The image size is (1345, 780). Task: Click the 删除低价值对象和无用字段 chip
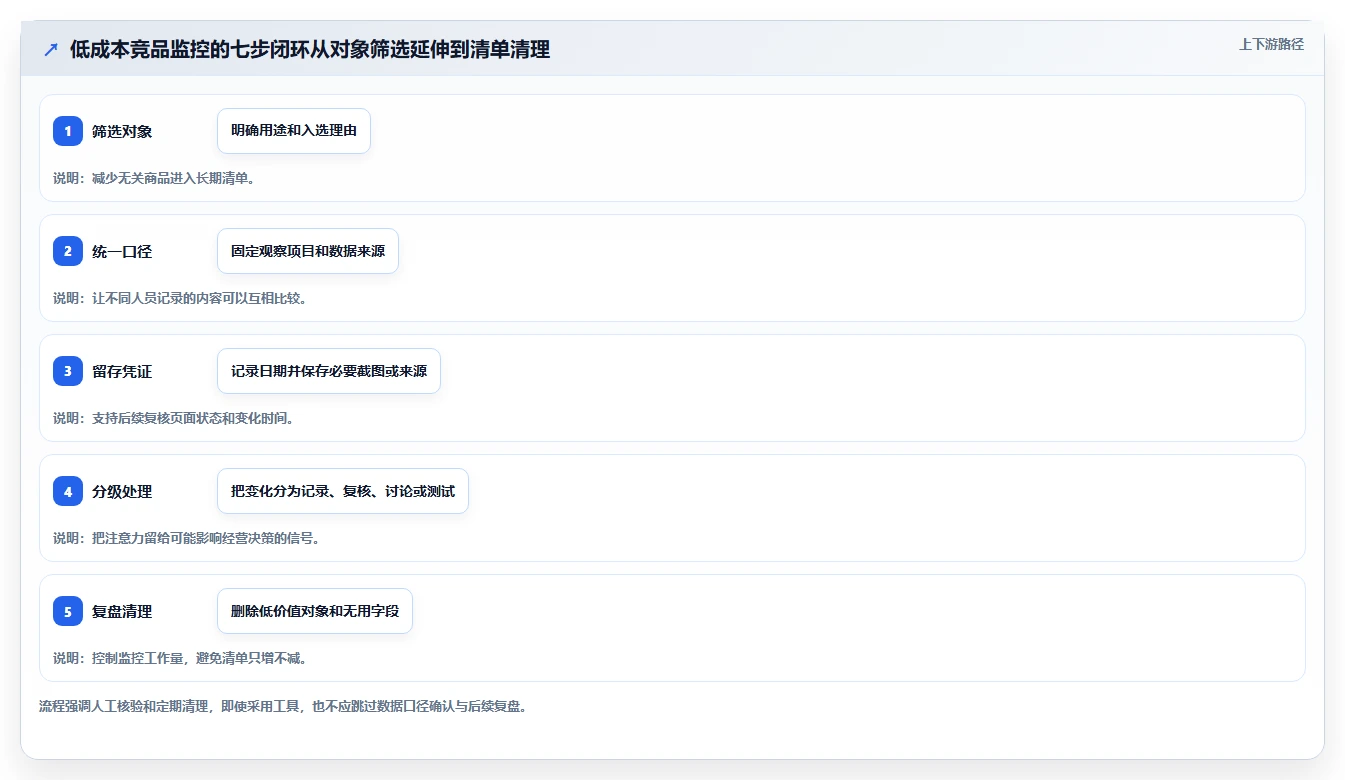315,611
